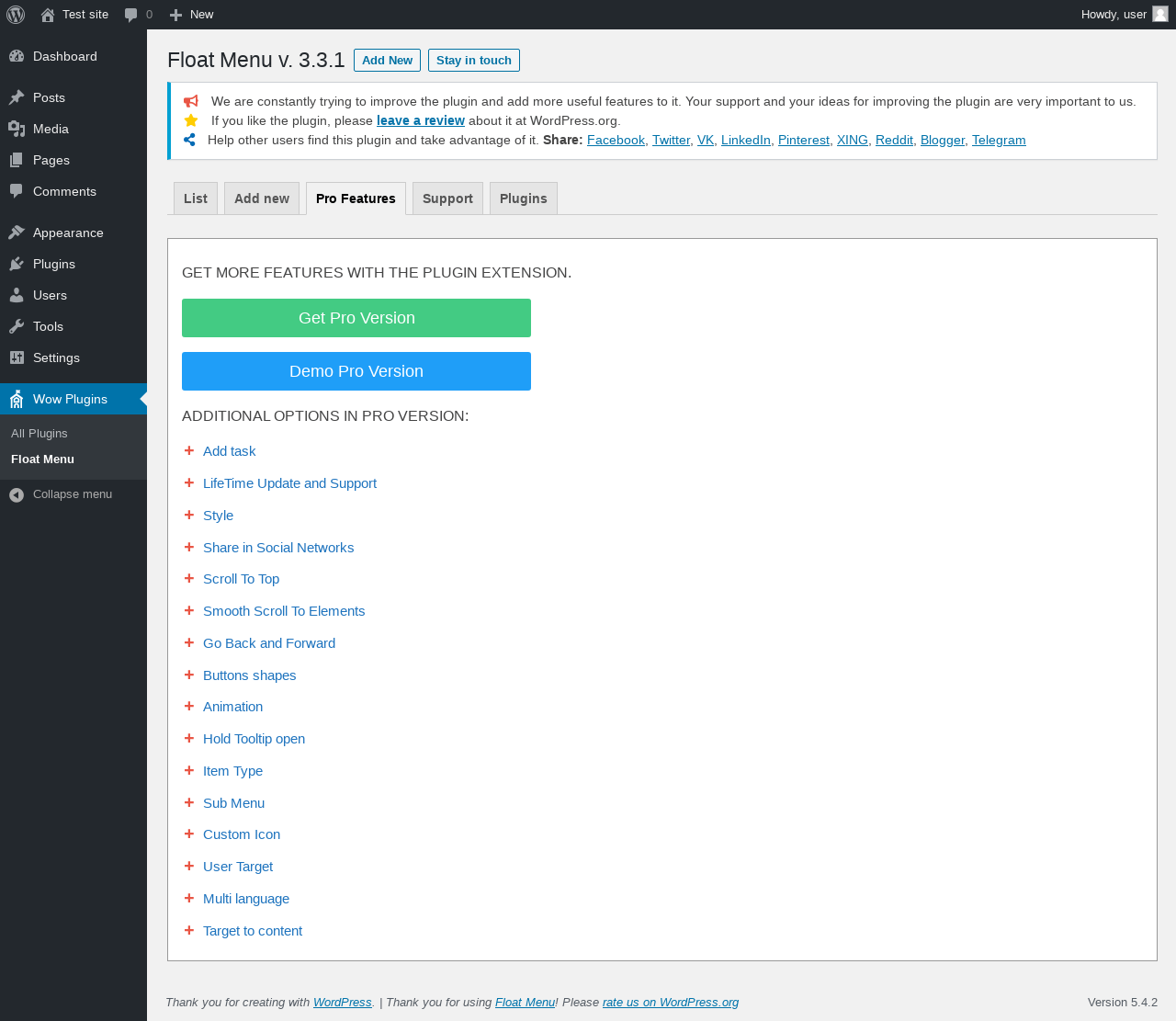This screenshot has height=1021, width=1176.
Task: Share the plugin on Reddit
Action: [x=894, y=140]
